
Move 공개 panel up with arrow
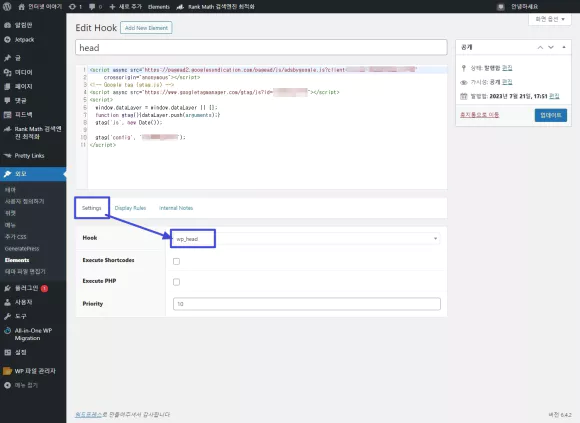click(x=540, y=47)
